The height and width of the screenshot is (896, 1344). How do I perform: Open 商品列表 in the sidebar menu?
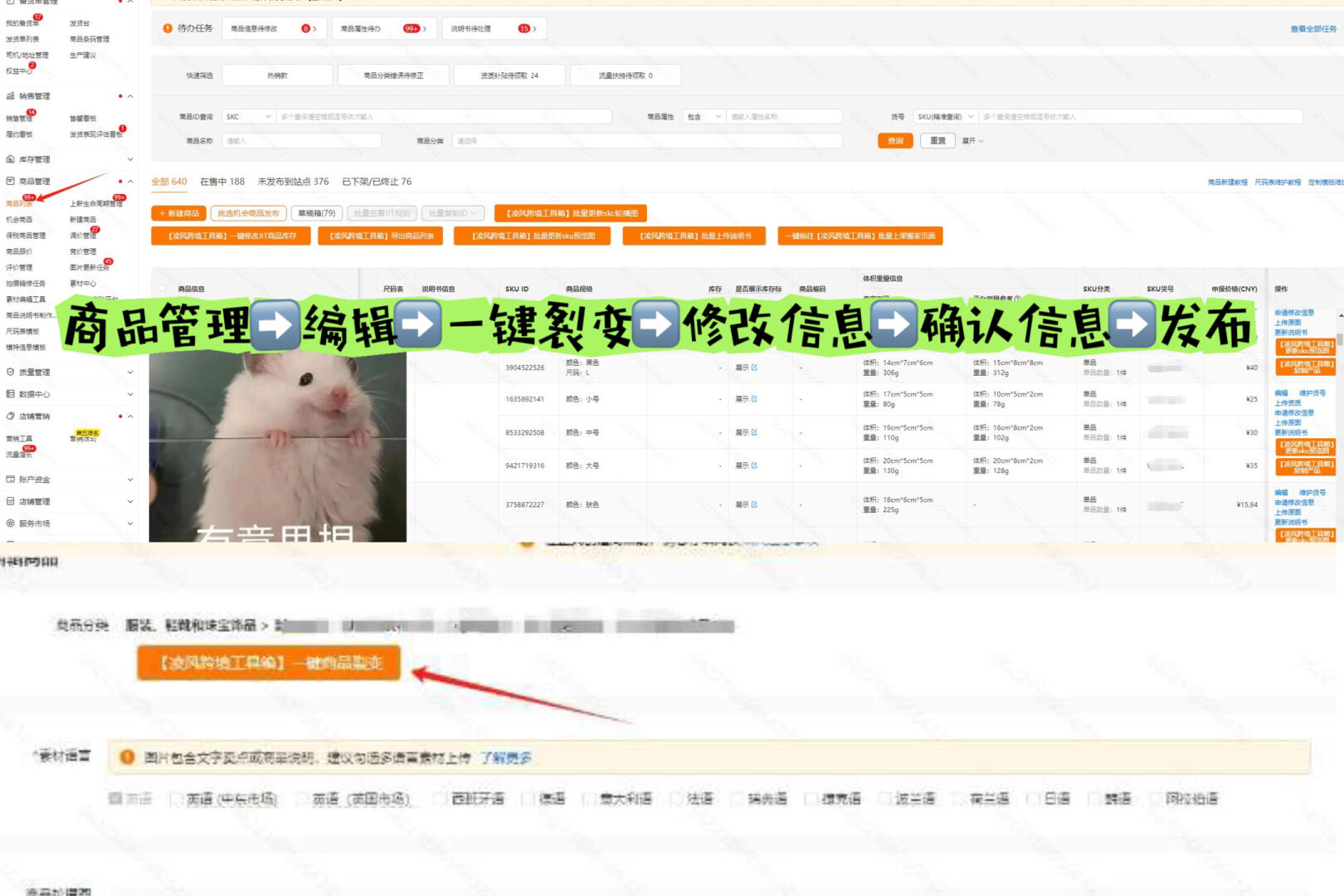(18, 204)
